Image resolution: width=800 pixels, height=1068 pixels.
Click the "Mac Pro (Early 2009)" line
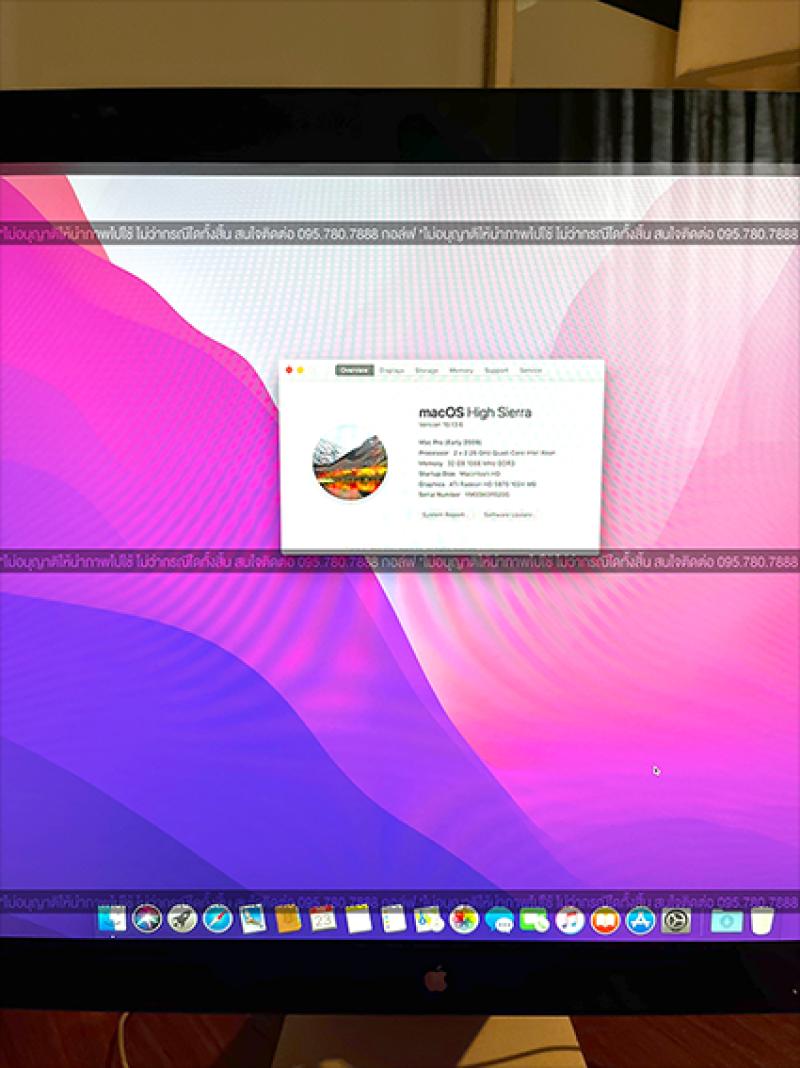tap(450, 442)
